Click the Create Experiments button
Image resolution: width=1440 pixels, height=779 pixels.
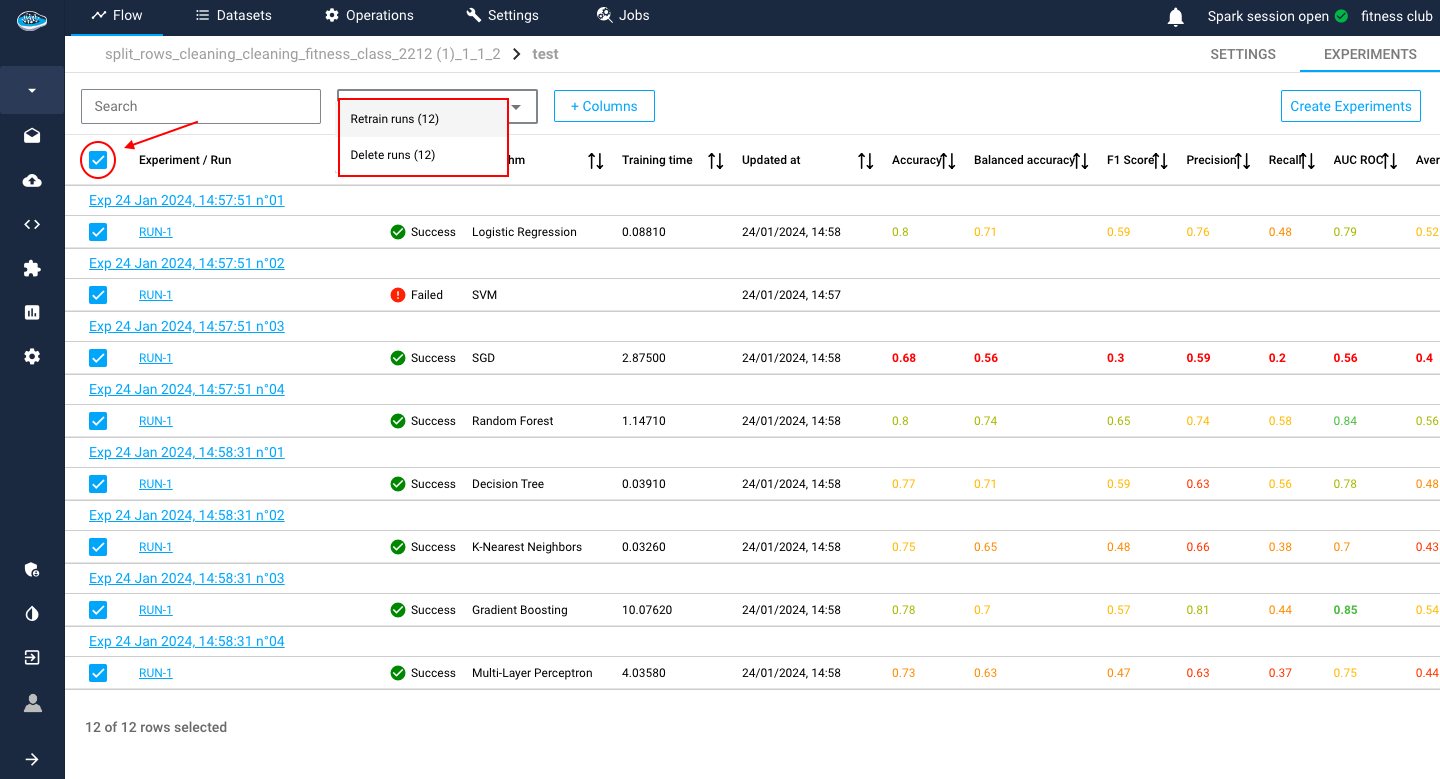1350,106
